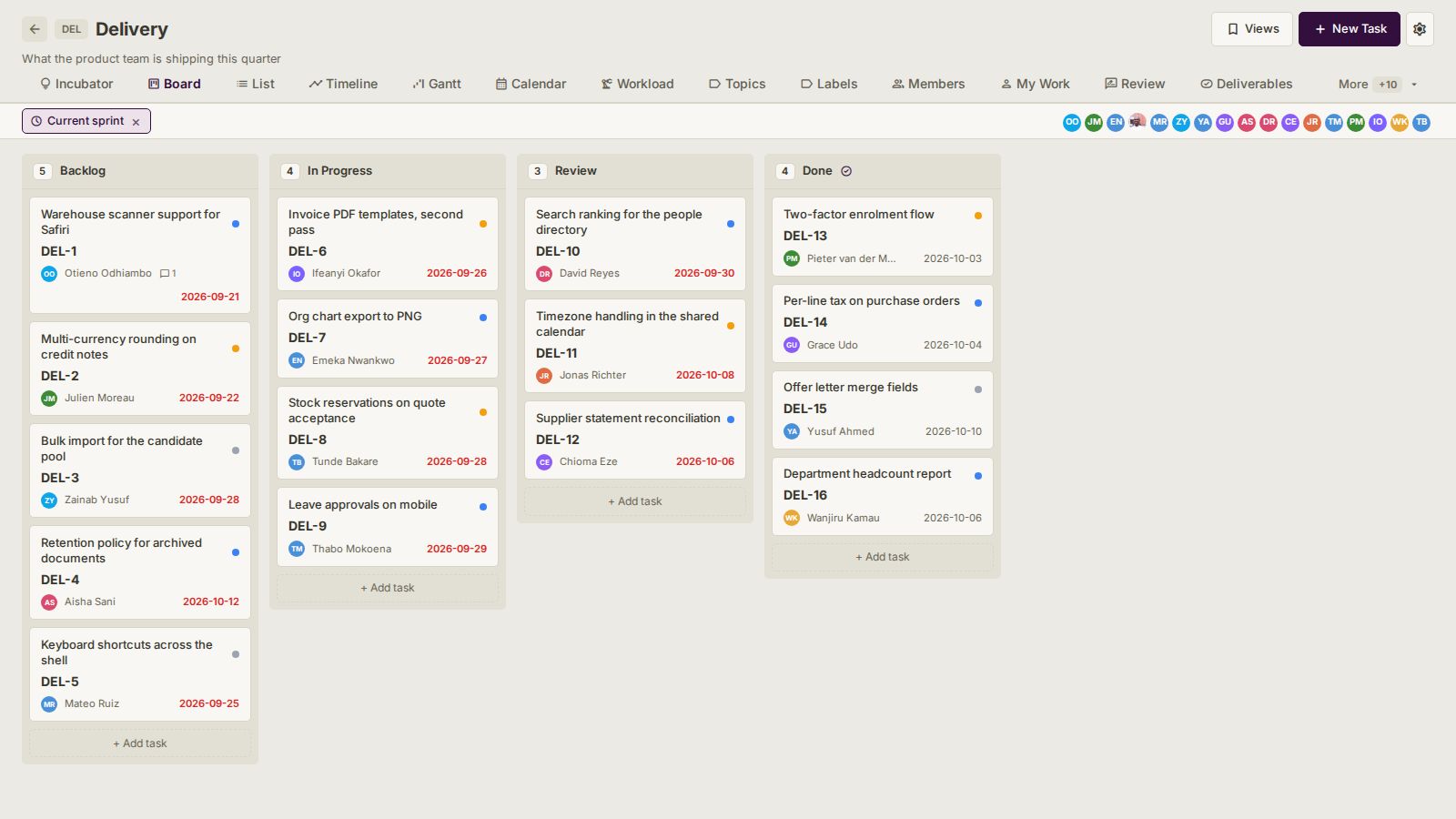Click orange priority dot on DEL-2 card

coord(236,349)
